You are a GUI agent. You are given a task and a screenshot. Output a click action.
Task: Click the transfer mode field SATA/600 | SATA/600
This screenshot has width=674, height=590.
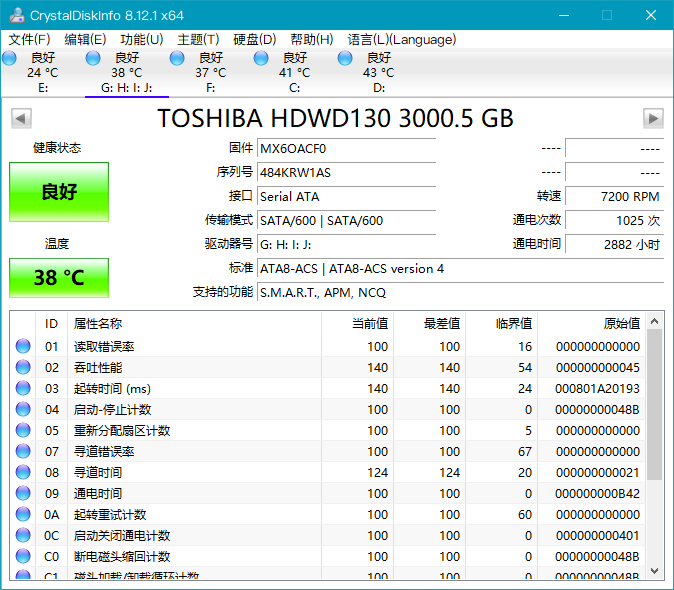[346, 221]
